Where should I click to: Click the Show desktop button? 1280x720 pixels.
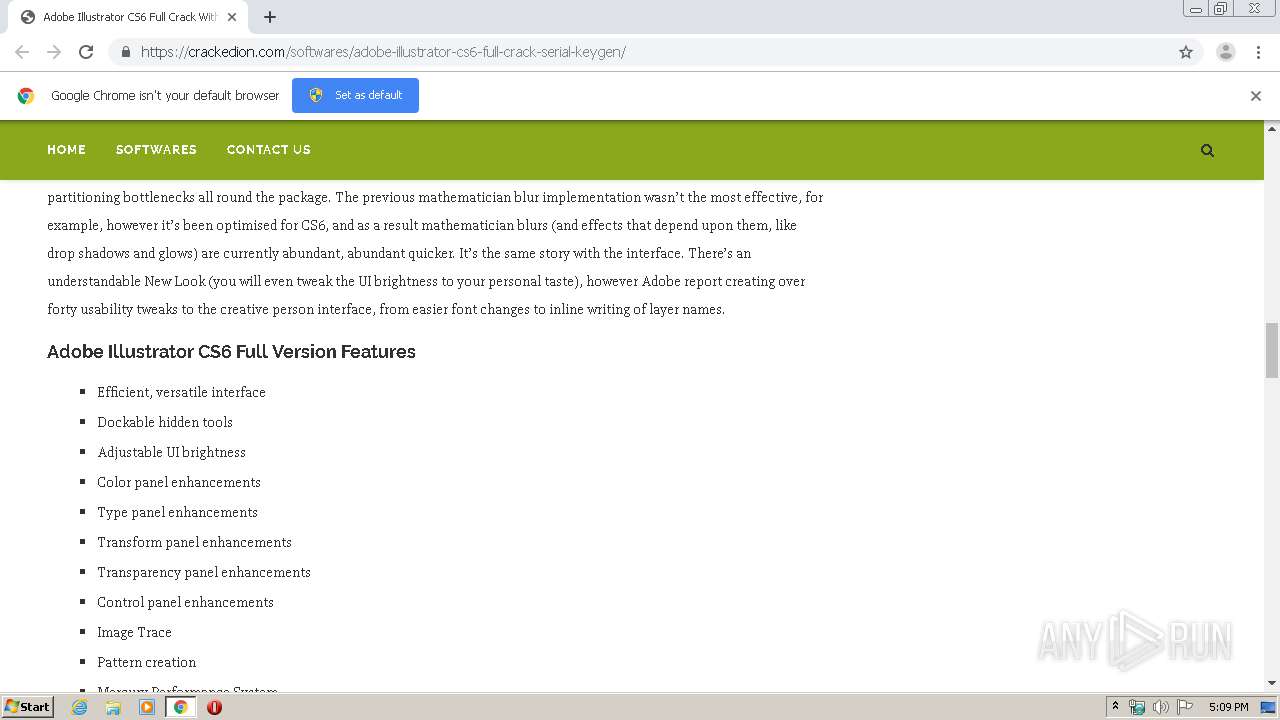1269,707
